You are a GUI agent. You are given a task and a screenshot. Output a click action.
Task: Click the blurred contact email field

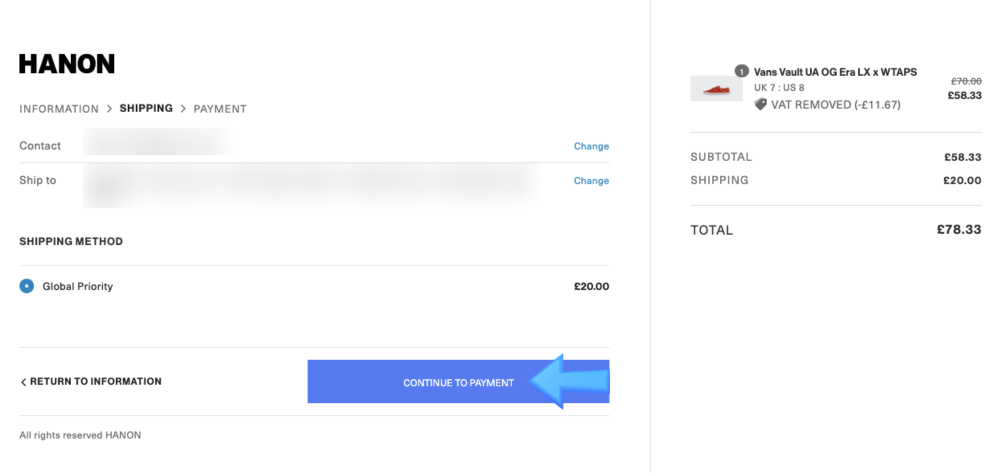pyautogui.click(x=158, y=145)
